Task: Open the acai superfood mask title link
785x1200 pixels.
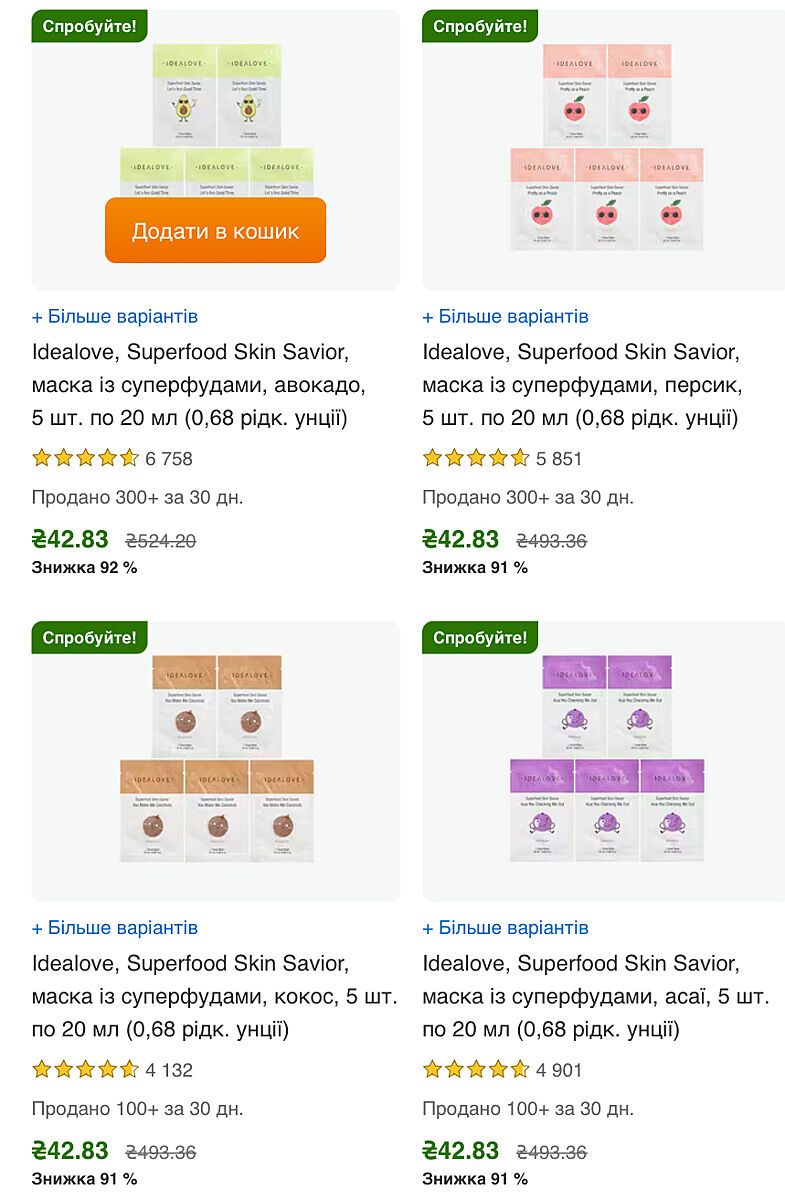Action: tap(595, 996)
